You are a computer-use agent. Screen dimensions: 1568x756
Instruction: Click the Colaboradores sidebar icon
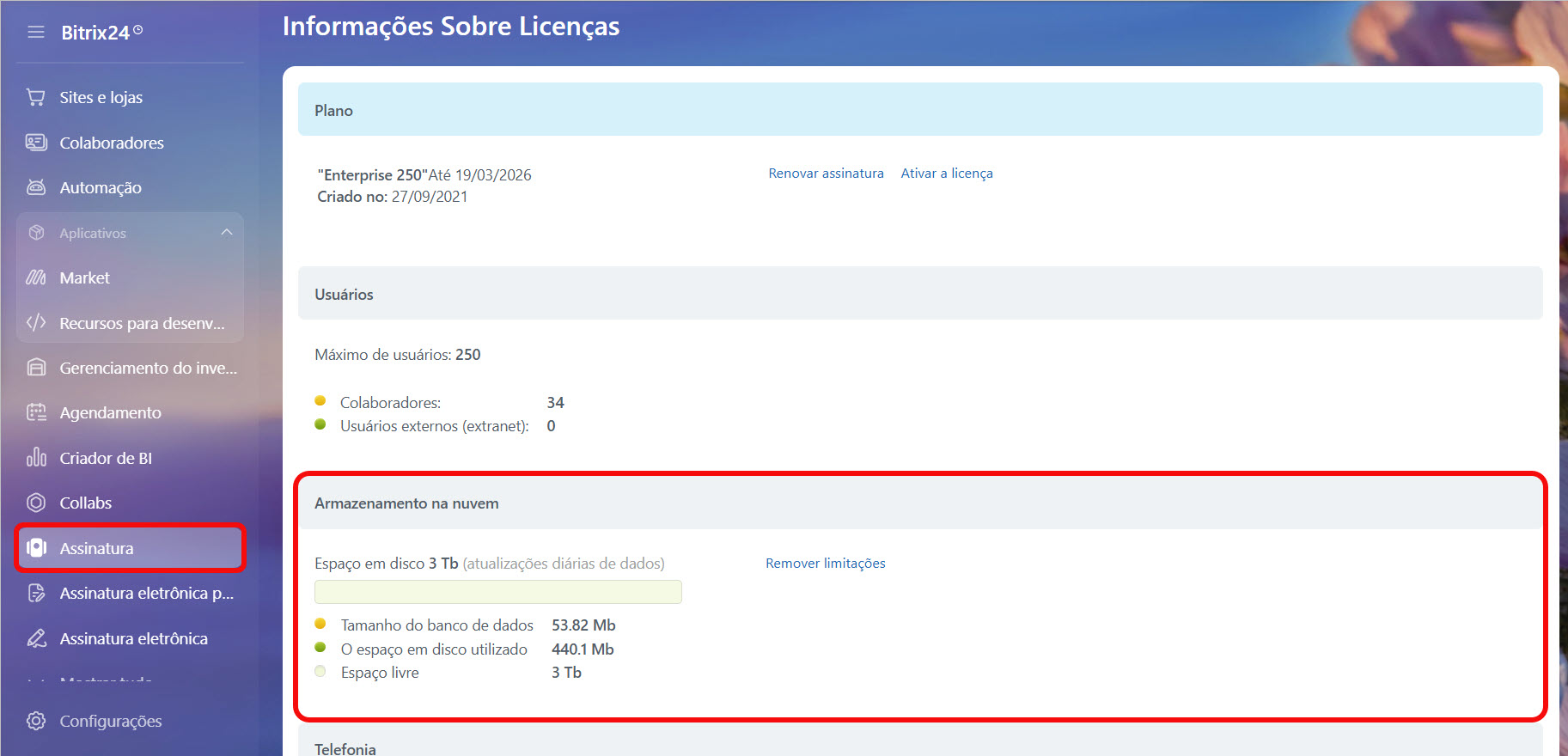coord(35,143)
